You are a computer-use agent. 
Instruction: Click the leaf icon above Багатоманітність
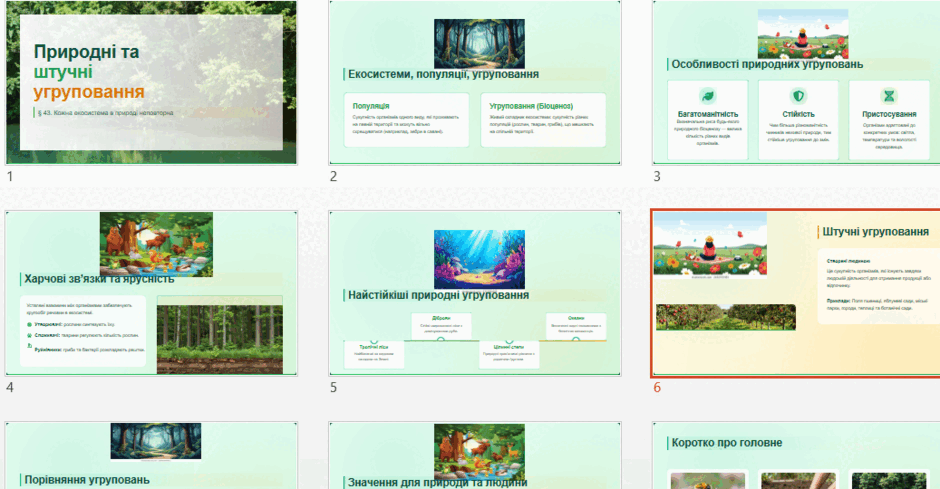708,96
